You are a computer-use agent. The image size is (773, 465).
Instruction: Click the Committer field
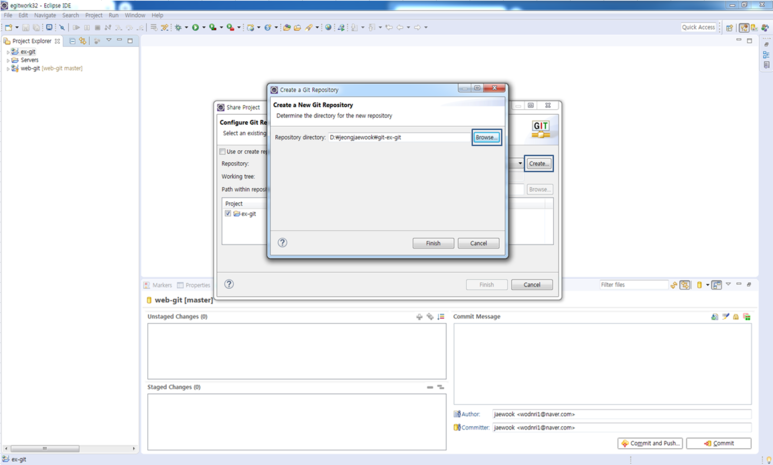(622, 428)
